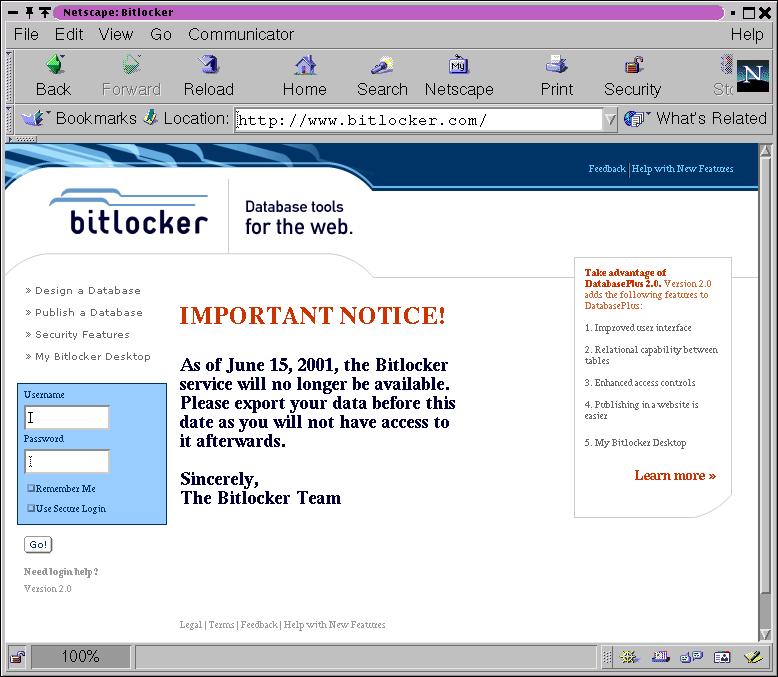Open the Edit menu
Viewport: 778px width, 677px height.
tap(68, 34)
